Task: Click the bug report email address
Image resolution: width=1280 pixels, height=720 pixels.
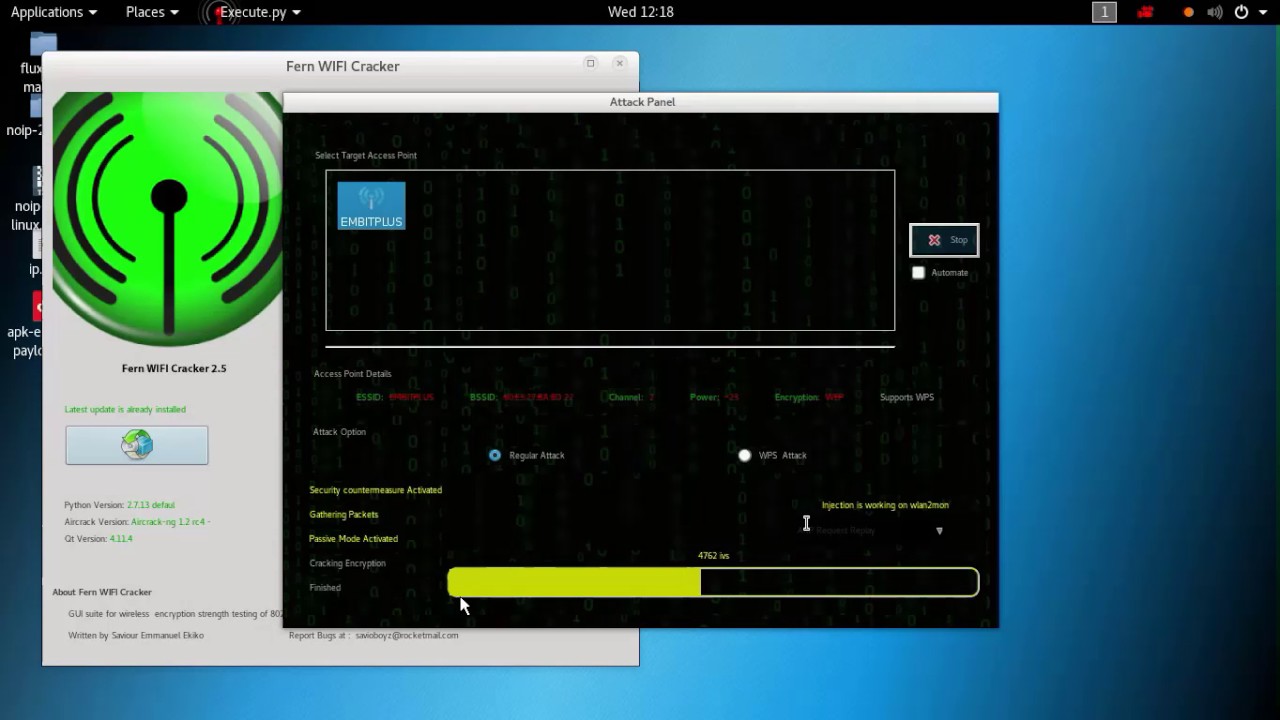Action: pyautogui.click(x=406, y=635)
